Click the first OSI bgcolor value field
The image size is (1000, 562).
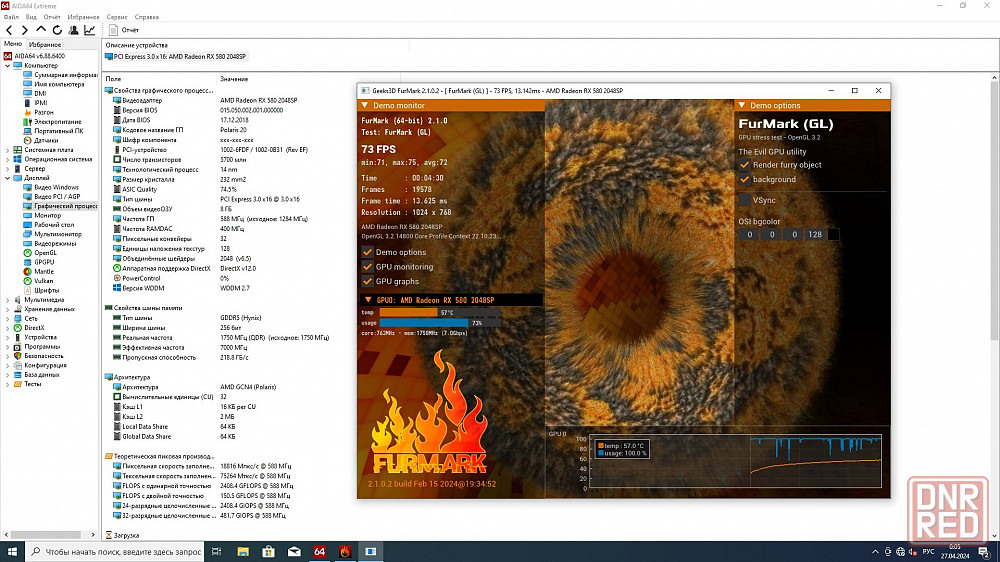point(749,235)
